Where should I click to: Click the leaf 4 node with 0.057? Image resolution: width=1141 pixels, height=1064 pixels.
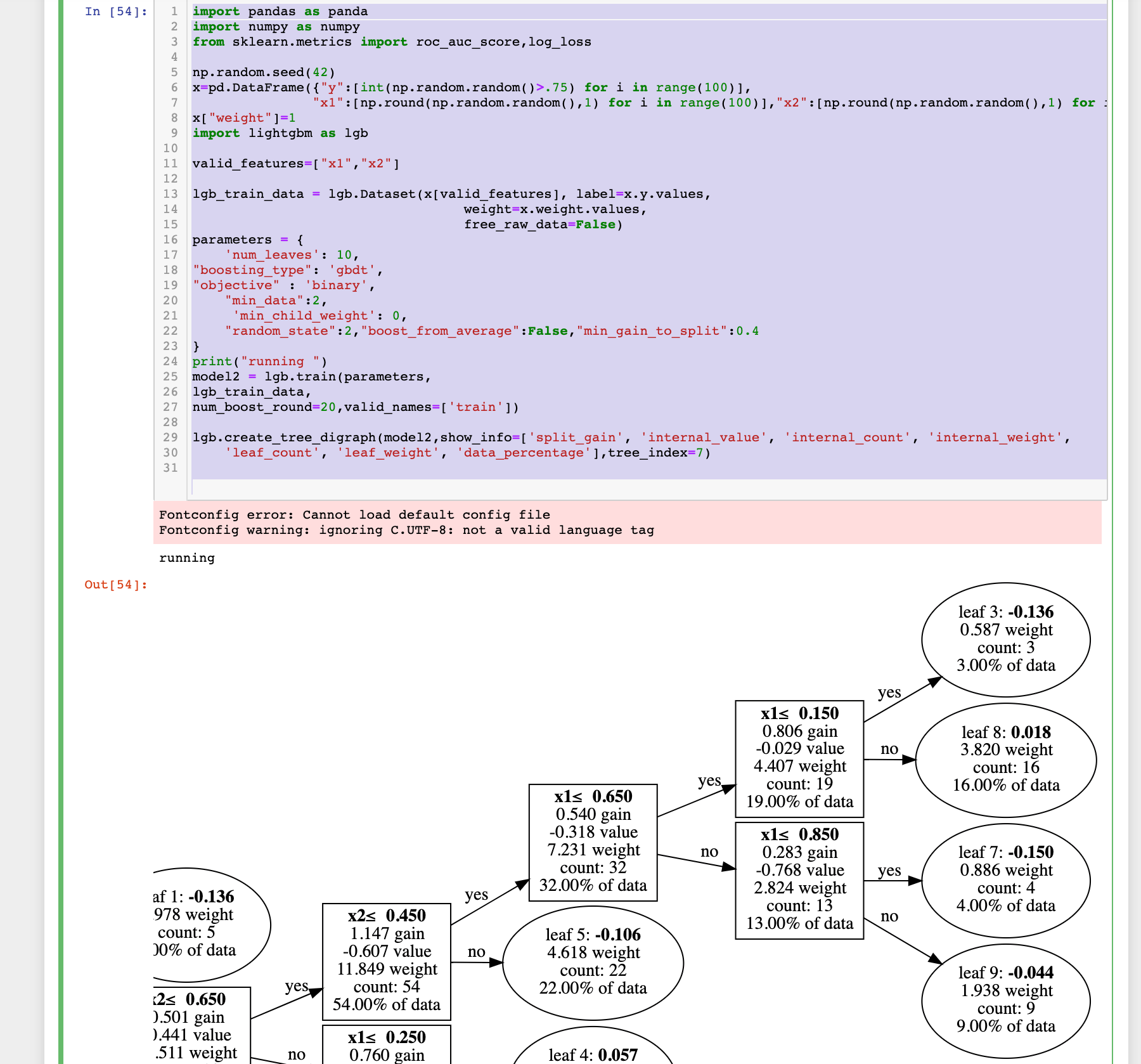[593, 1046]
